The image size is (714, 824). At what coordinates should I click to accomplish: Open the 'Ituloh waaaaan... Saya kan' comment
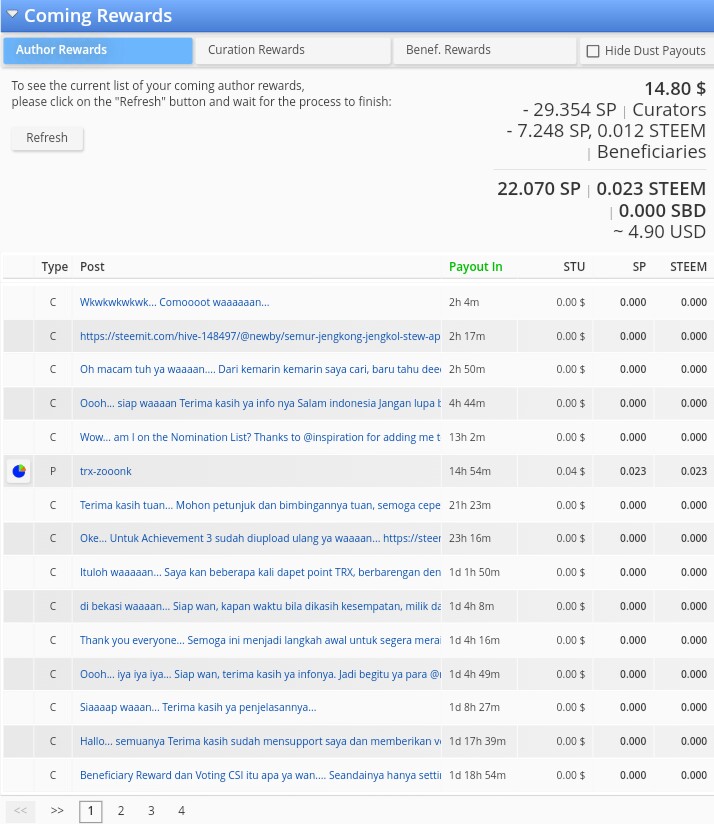(x=260, y=572)
